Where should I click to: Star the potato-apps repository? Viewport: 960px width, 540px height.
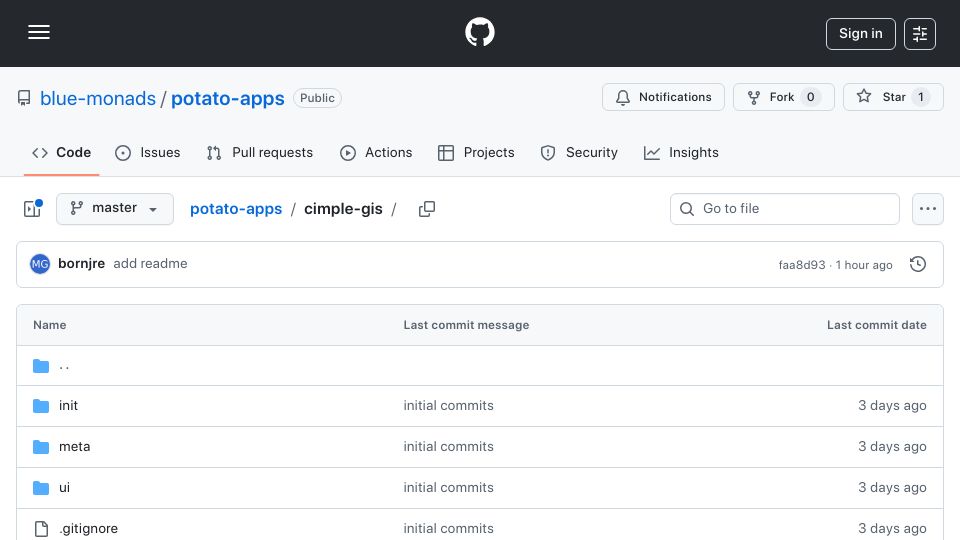click(x=893, y=97)
